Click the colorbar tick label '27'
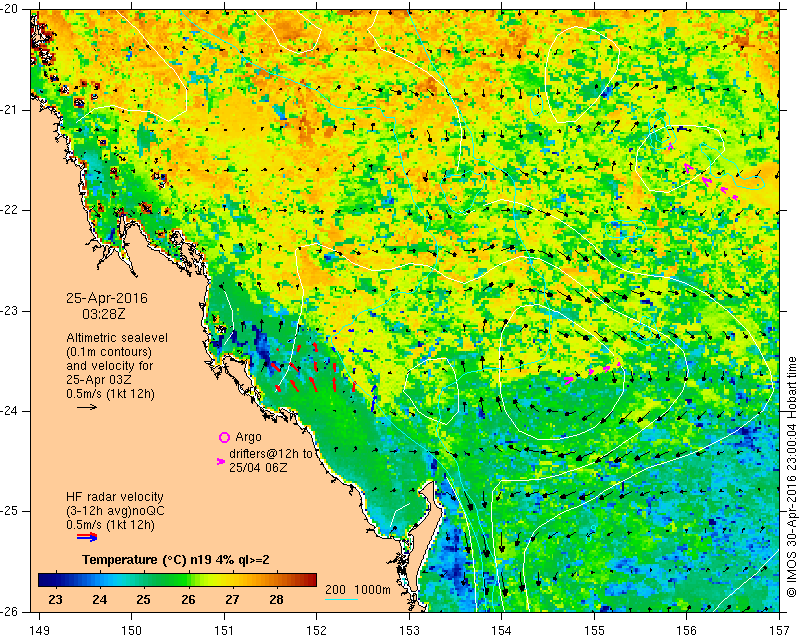The height and width of the screenshot is (640, 800). pos(232,599)
